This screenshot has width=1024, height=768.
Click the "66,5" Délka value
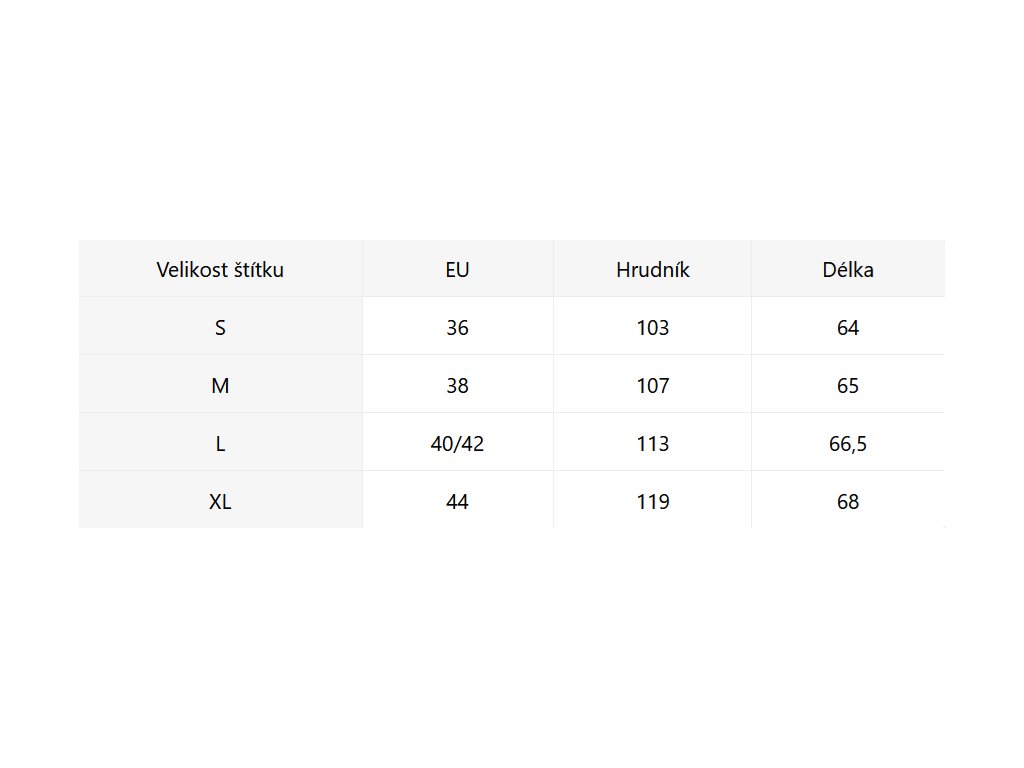848,444
